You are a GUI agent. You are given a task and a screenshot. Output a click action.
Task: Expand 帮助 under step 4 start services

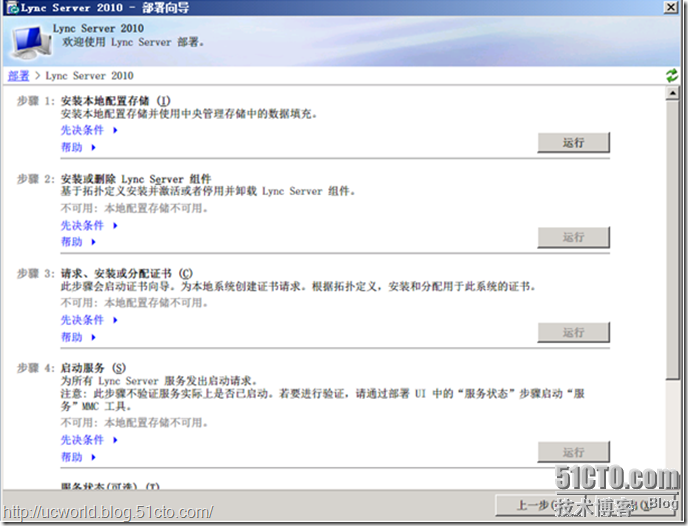[78, 457]
